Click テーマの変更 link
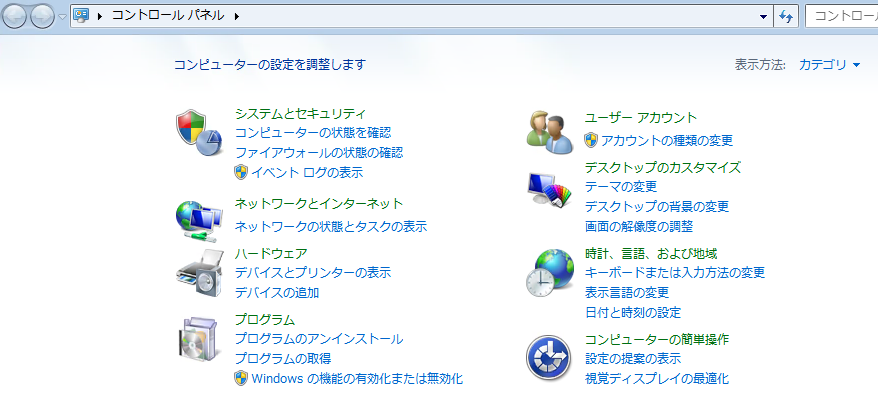The image size is (878, 417). click(621, 186)
